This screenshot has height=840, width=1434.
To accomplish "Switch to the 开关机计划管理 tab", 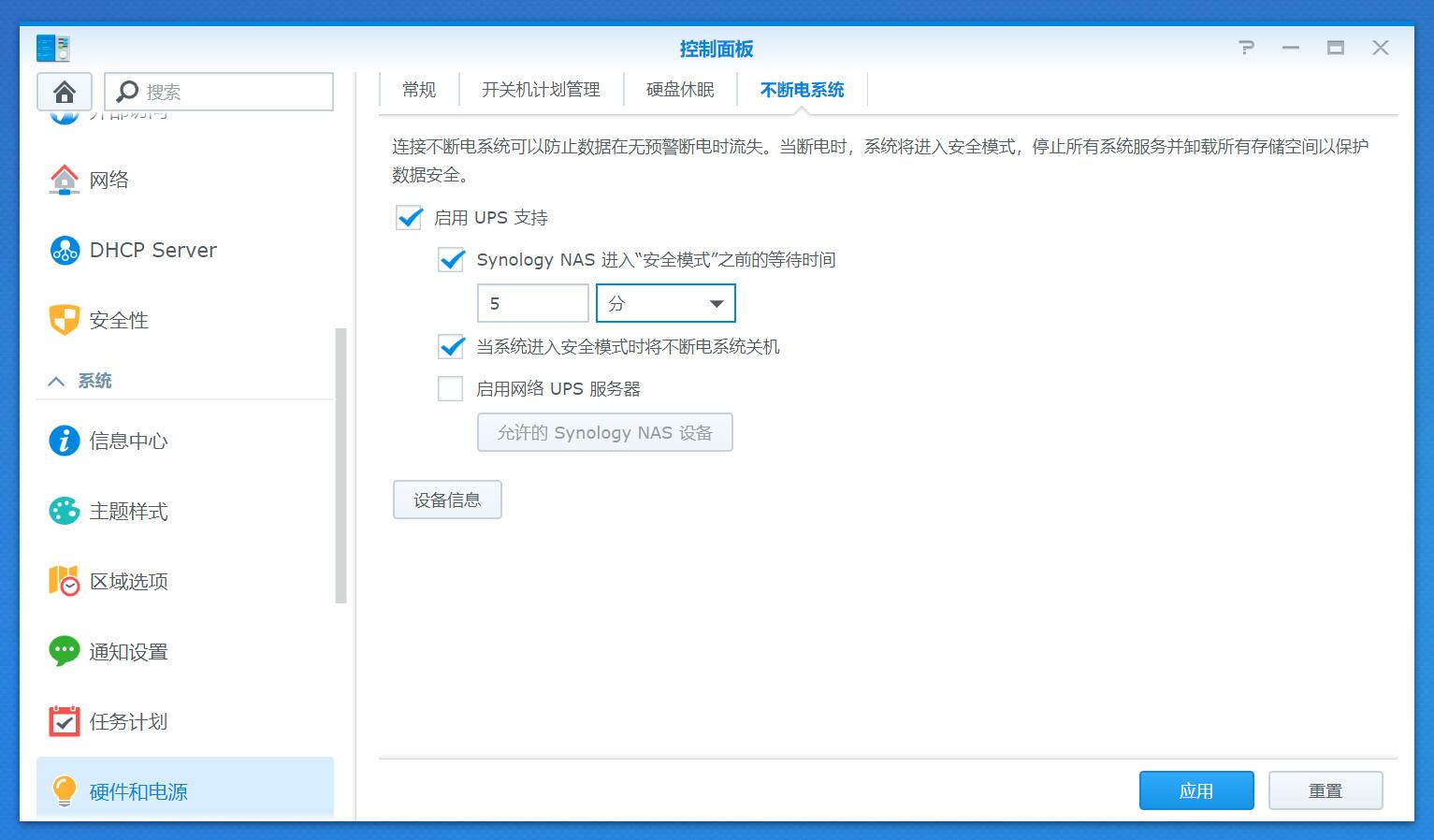I will tap(542, 89).
